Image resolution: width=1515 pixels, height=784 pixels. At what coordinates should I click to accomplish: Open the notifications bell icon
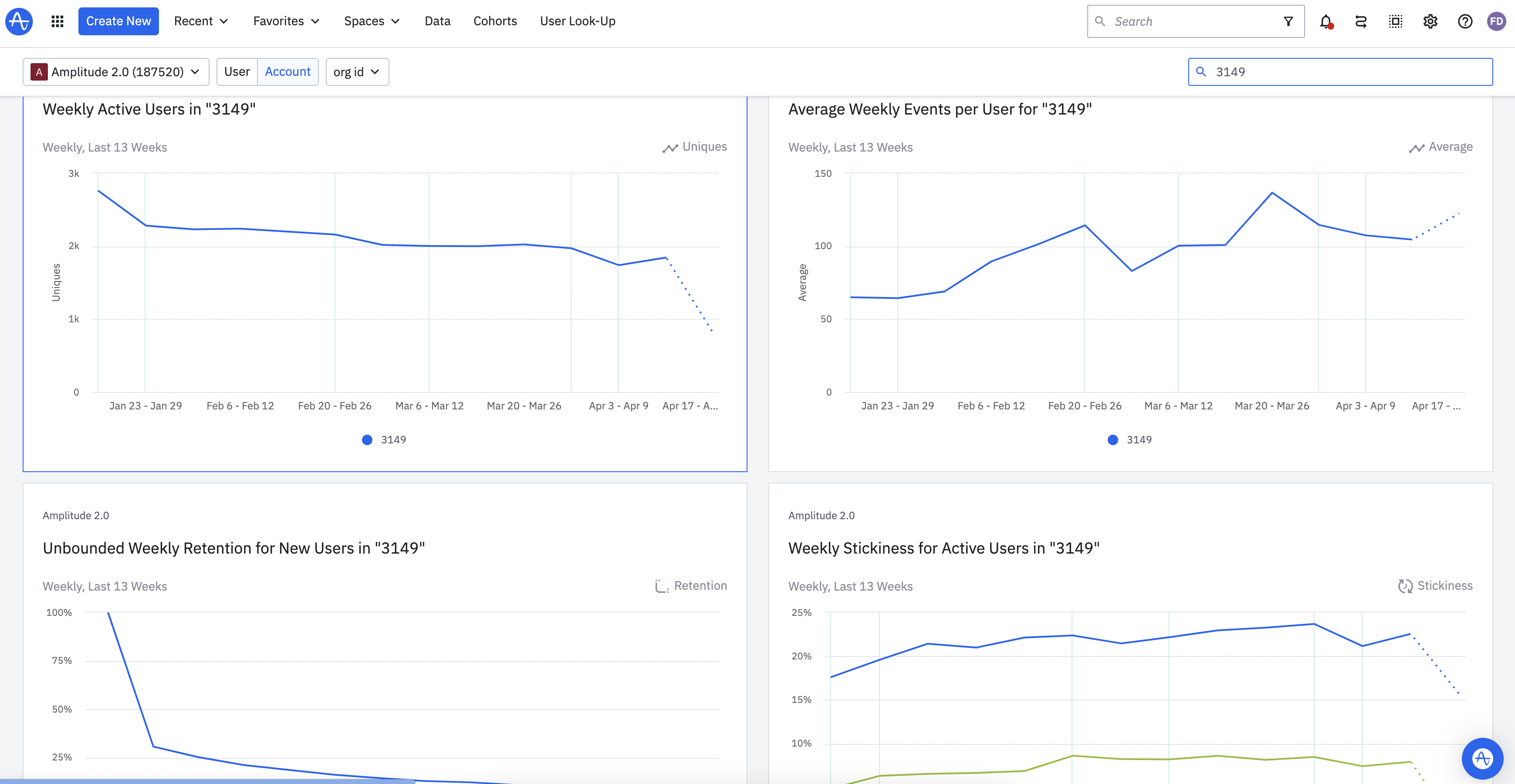coord(1325,22)
